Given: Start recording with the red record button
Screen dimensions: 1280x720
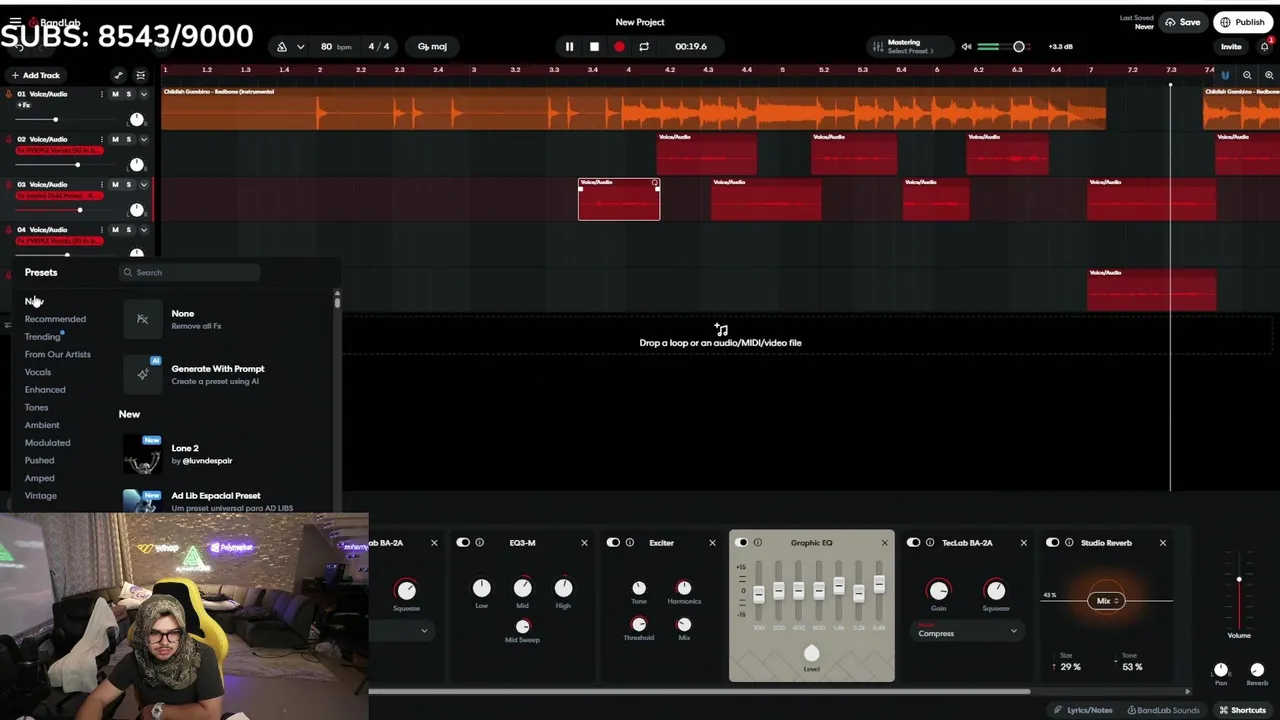Looking at the screenshot, I should (x=619, y=47).
